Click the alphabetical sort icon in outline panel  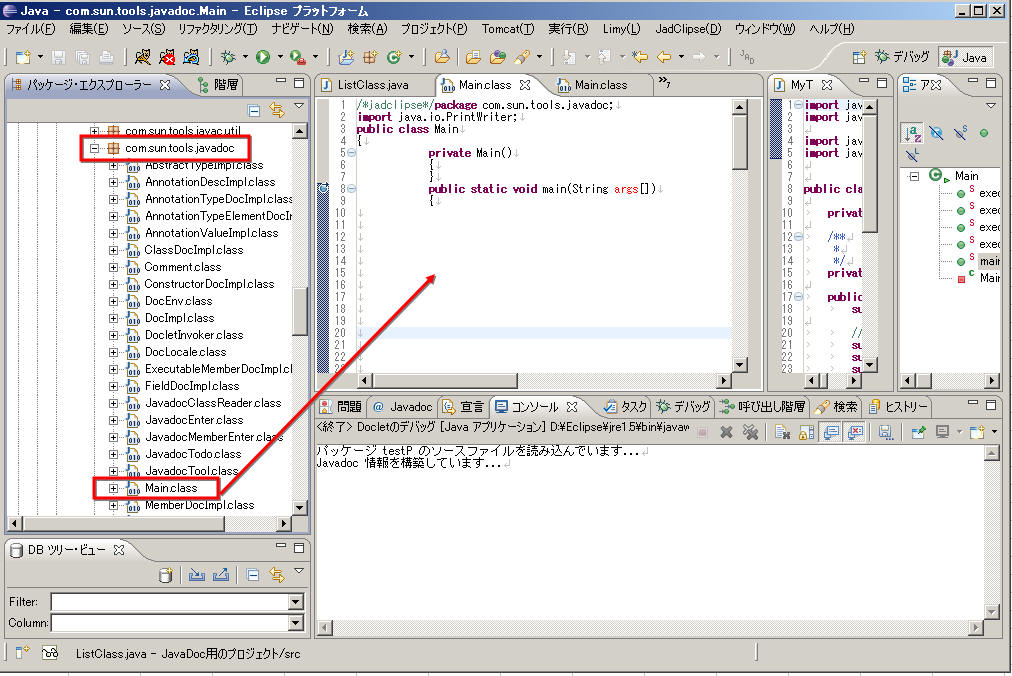(912, 133)
